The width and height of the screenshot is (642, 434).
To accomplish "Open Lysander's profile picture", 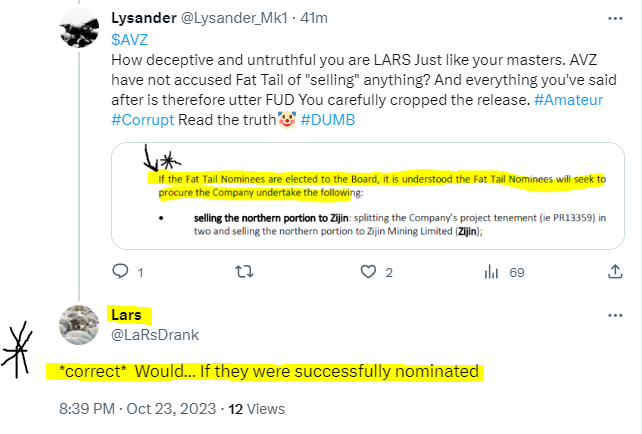I will (x=80, y=32).
